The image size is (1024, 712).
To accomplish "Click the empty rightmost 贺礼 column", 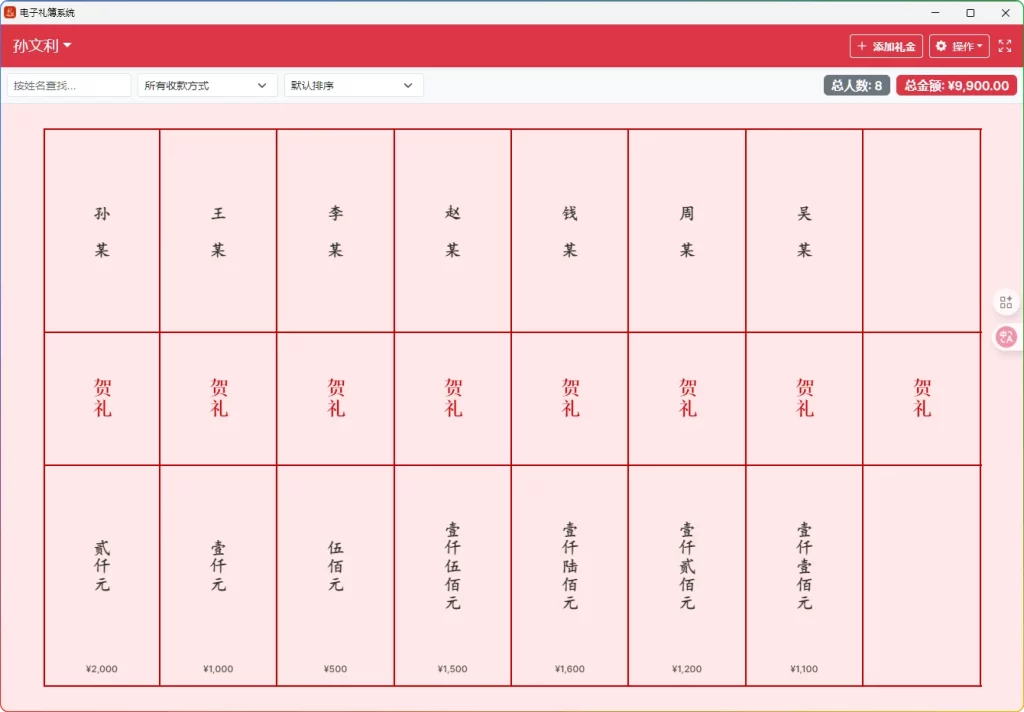I will (x=921, y=399).
